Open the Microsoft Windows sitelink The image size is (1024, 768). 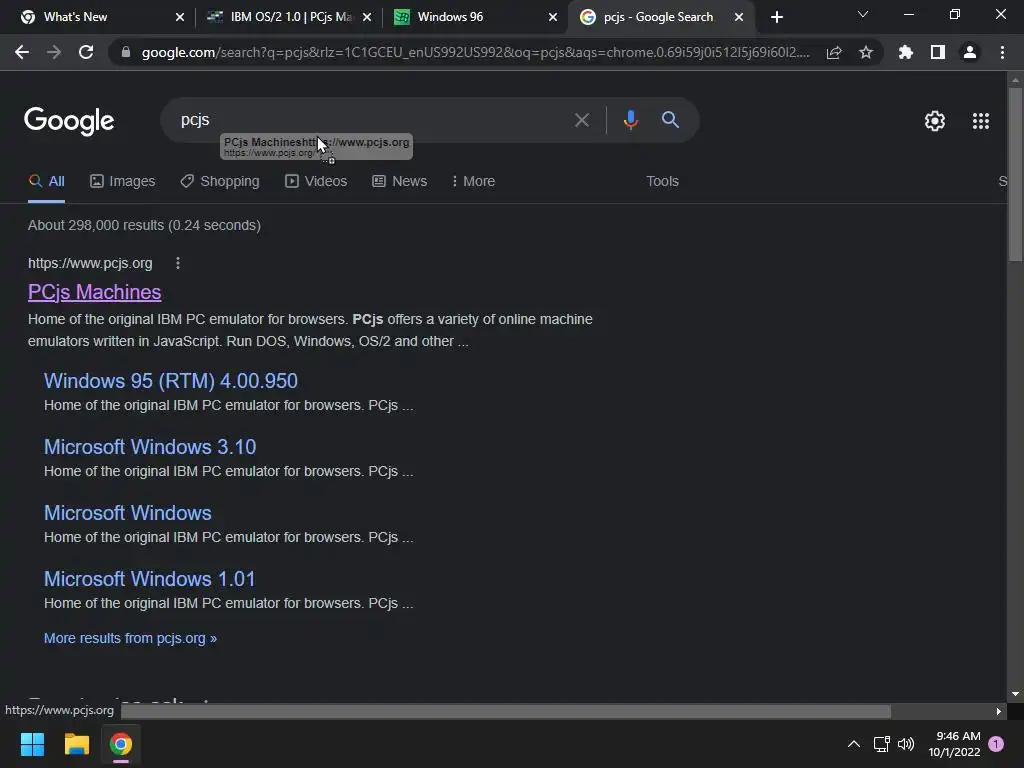128,513
